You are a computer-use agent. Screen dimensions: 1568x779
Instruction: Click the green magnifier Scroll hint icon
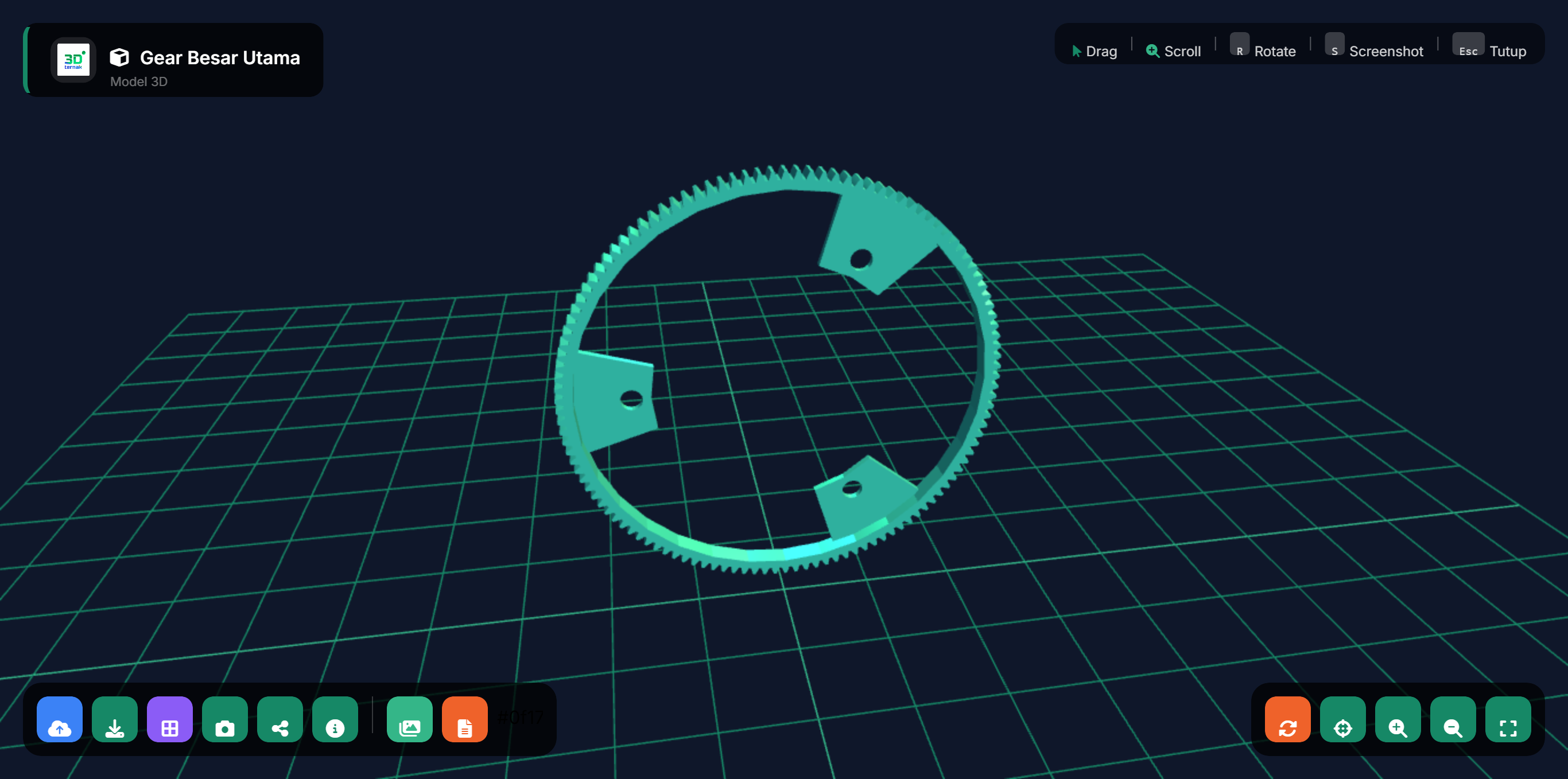1152,50
